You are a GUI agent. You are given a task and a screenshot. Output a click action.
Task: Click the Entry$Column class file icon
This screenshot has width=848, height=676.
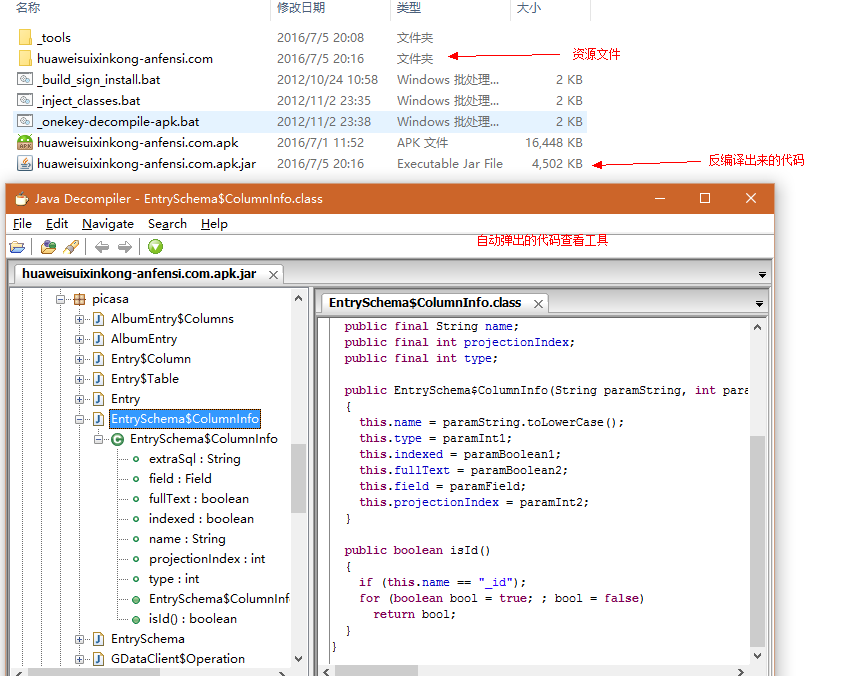tap(98, 359)
